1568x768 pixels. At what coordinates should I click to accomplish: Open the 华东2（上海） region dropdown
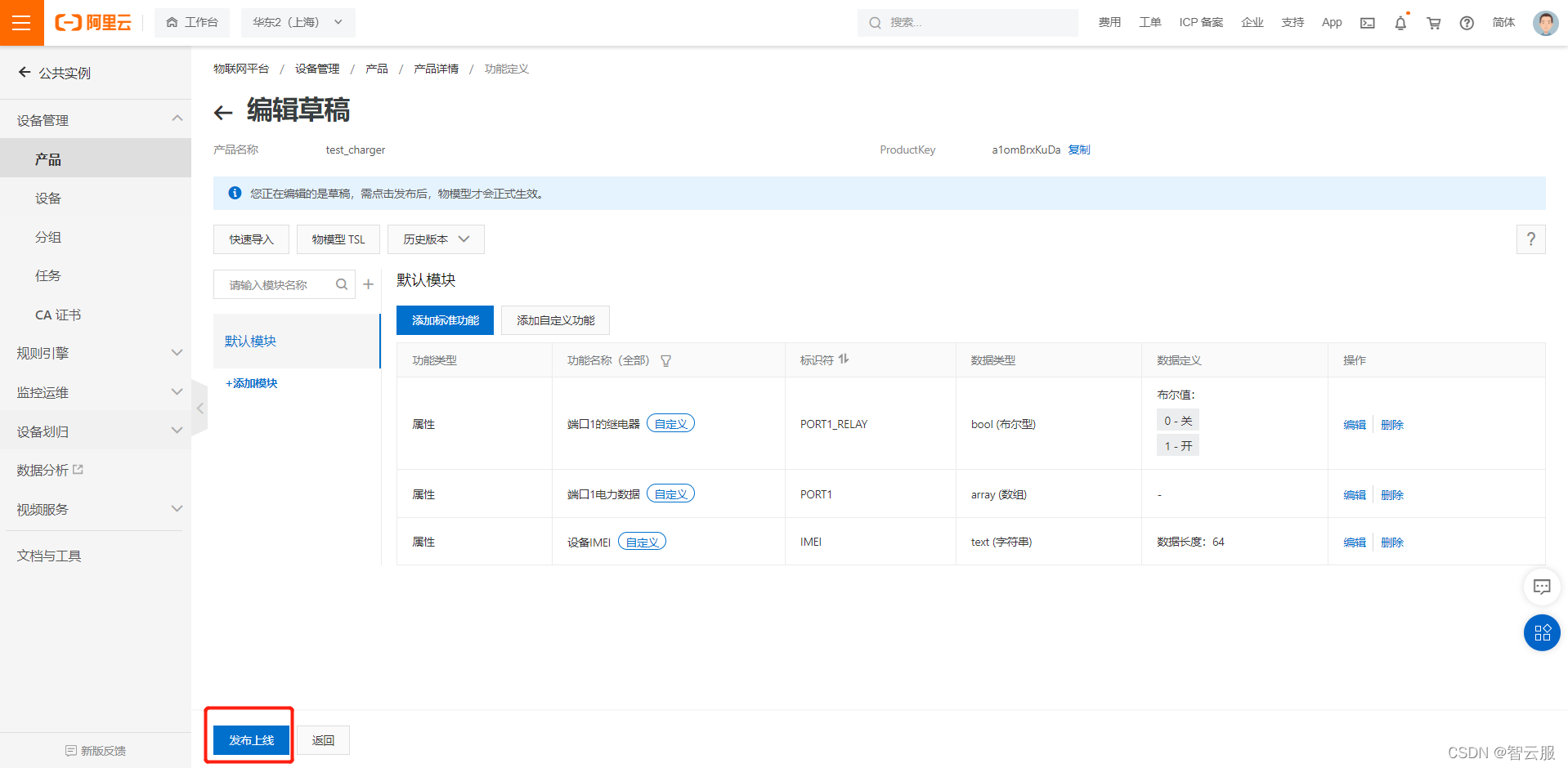click(x=298, y=23)
